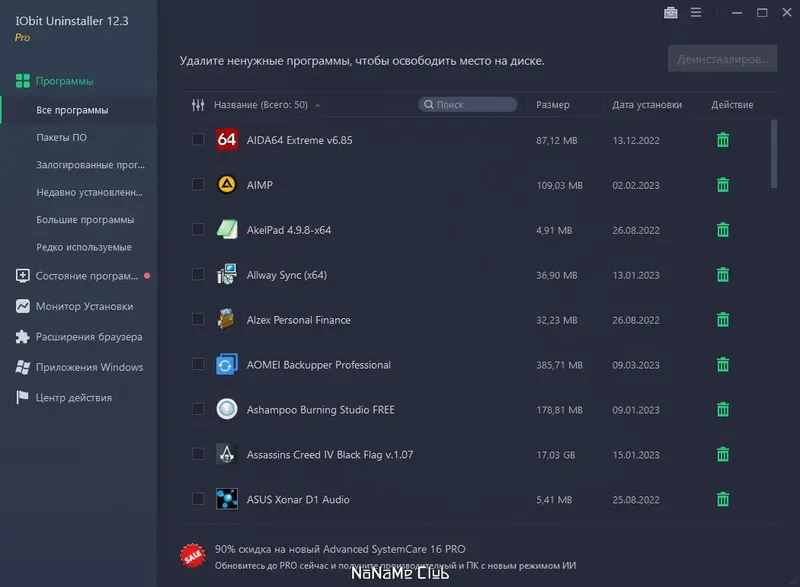The image size is (800, 587).
Task: Click the AOMEI Backupper Professional program icon
Action: click(x=225, y=365)
